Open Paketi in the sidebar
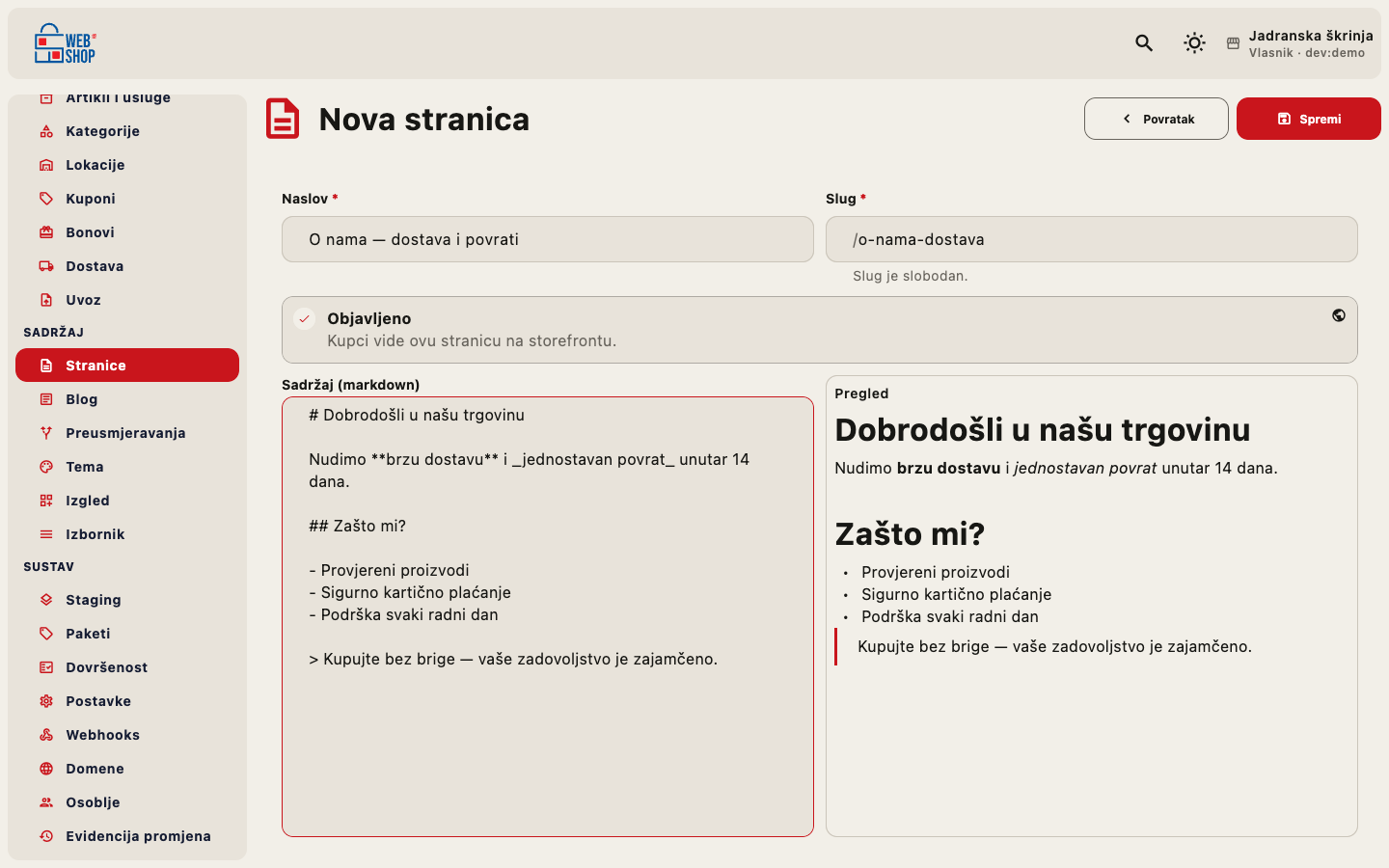Viewport: 1389px width, 868px height. pos(127,634)
